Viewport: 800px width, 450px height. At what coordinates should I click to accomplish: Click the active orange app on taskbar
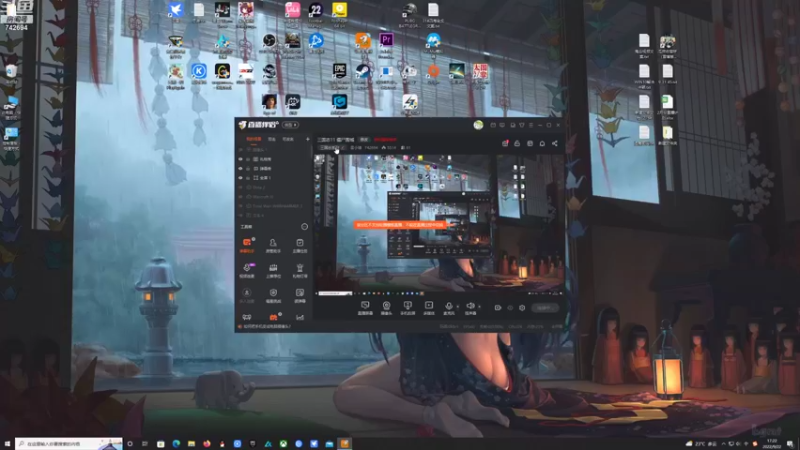point(345,444)
